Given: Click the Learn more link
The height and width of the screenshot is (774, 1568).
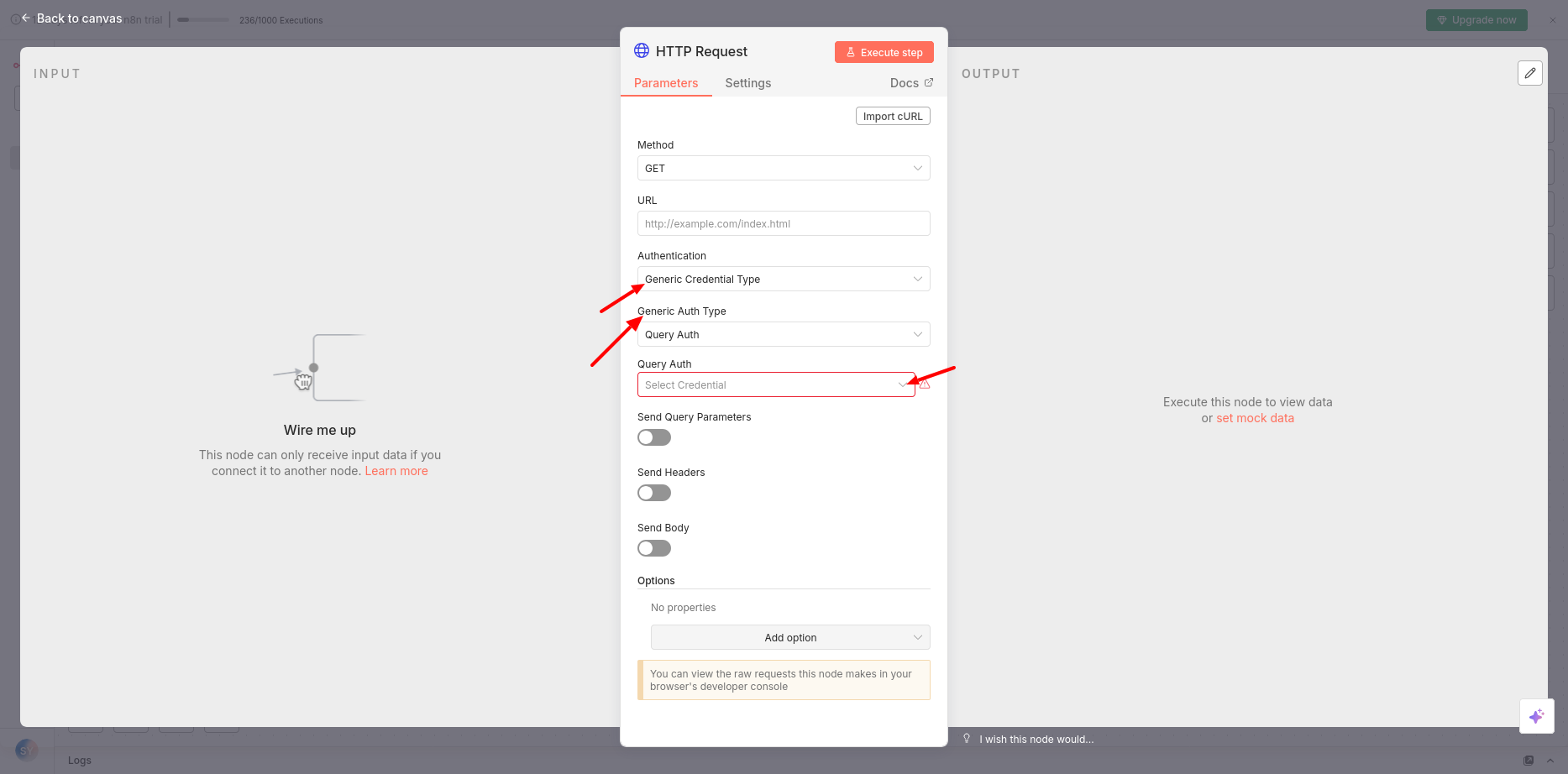Looking at the screenshot, I should pyautogui.click(x=396, y=471).
